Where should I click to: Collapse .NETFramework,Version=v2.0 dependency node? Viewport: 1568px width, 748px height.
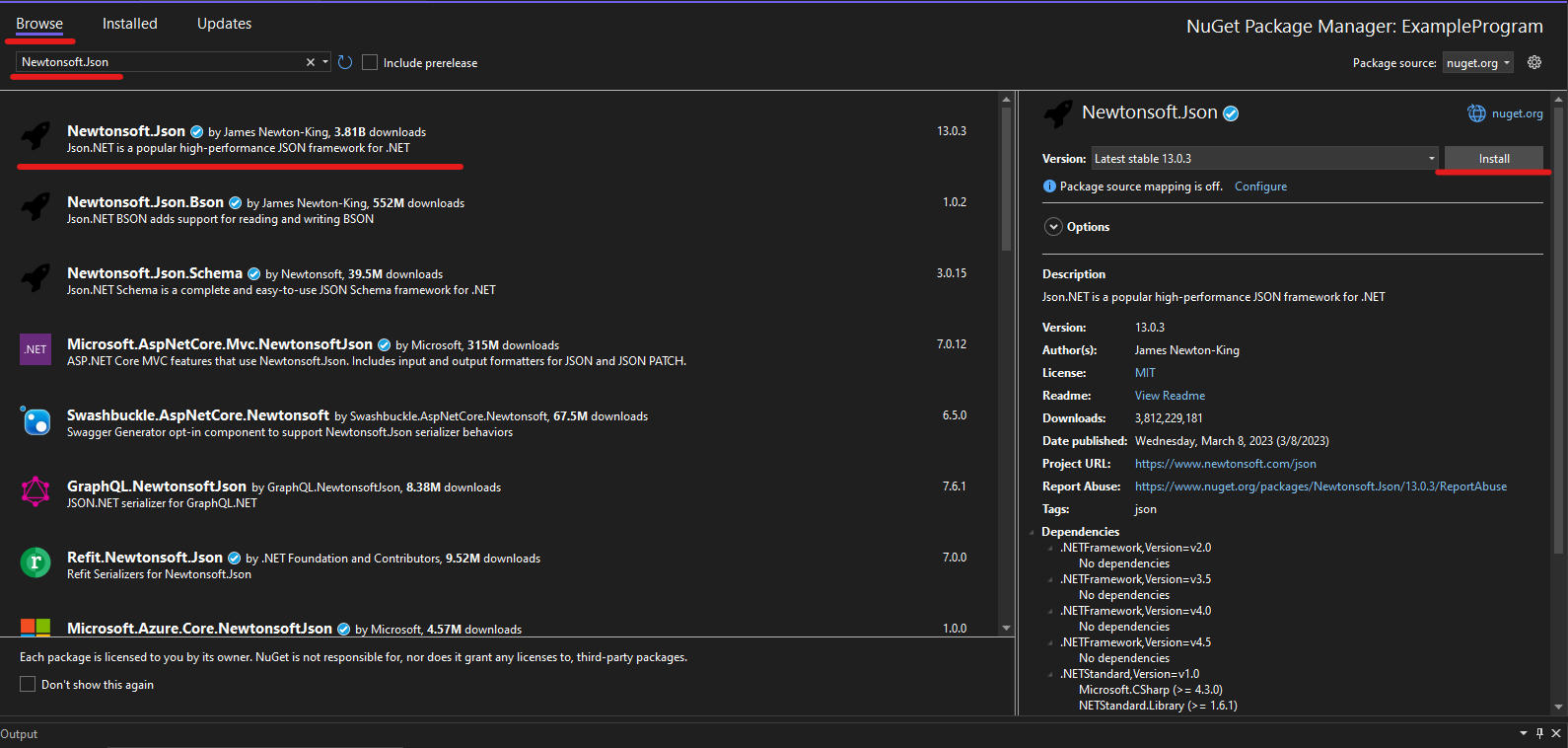[1050, 548]
